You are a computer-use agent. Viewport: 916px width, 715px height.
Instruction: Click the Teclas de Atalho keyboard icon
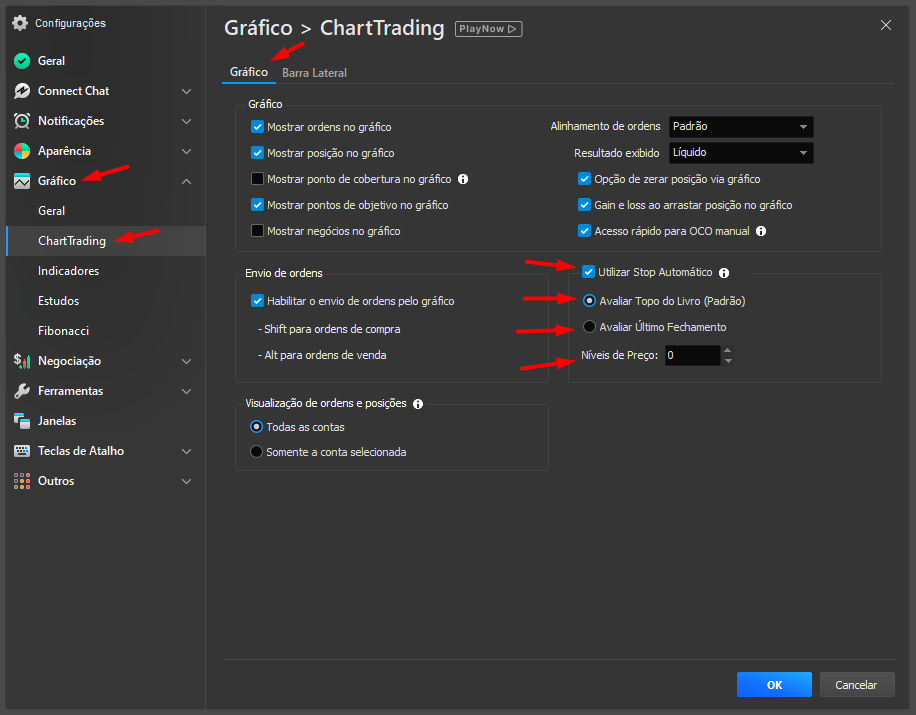pos(22,451)
